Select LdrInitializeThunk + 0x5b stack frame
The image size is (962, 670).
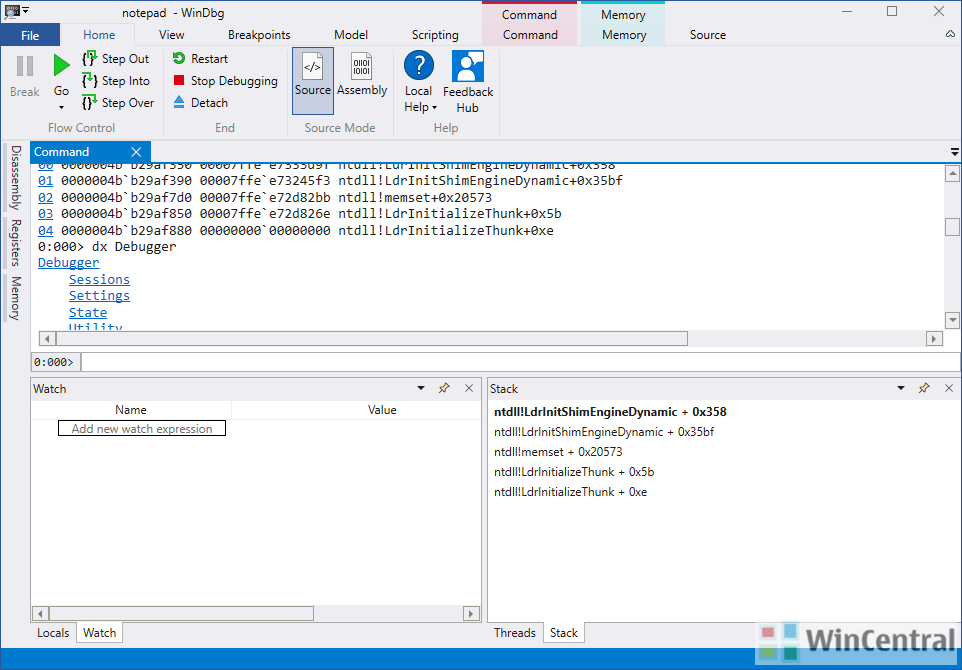[574, 472]
